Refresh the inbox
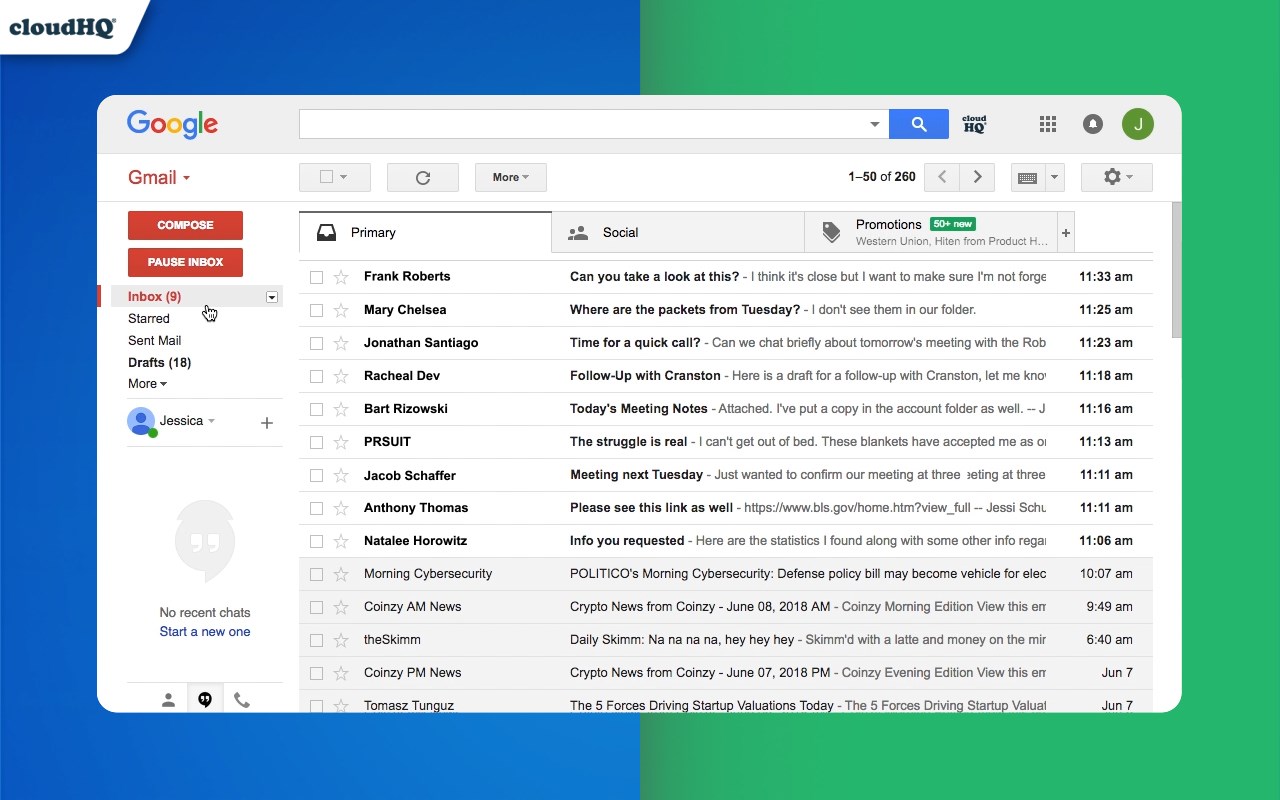 (x=423, y=177)
